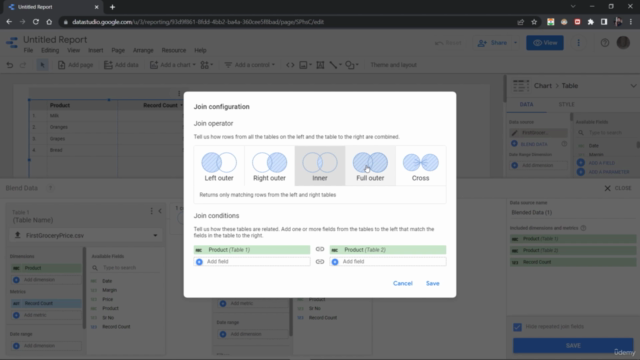Click the browser reload icon
The image size is (640, 360).
[x=36, y=22]
